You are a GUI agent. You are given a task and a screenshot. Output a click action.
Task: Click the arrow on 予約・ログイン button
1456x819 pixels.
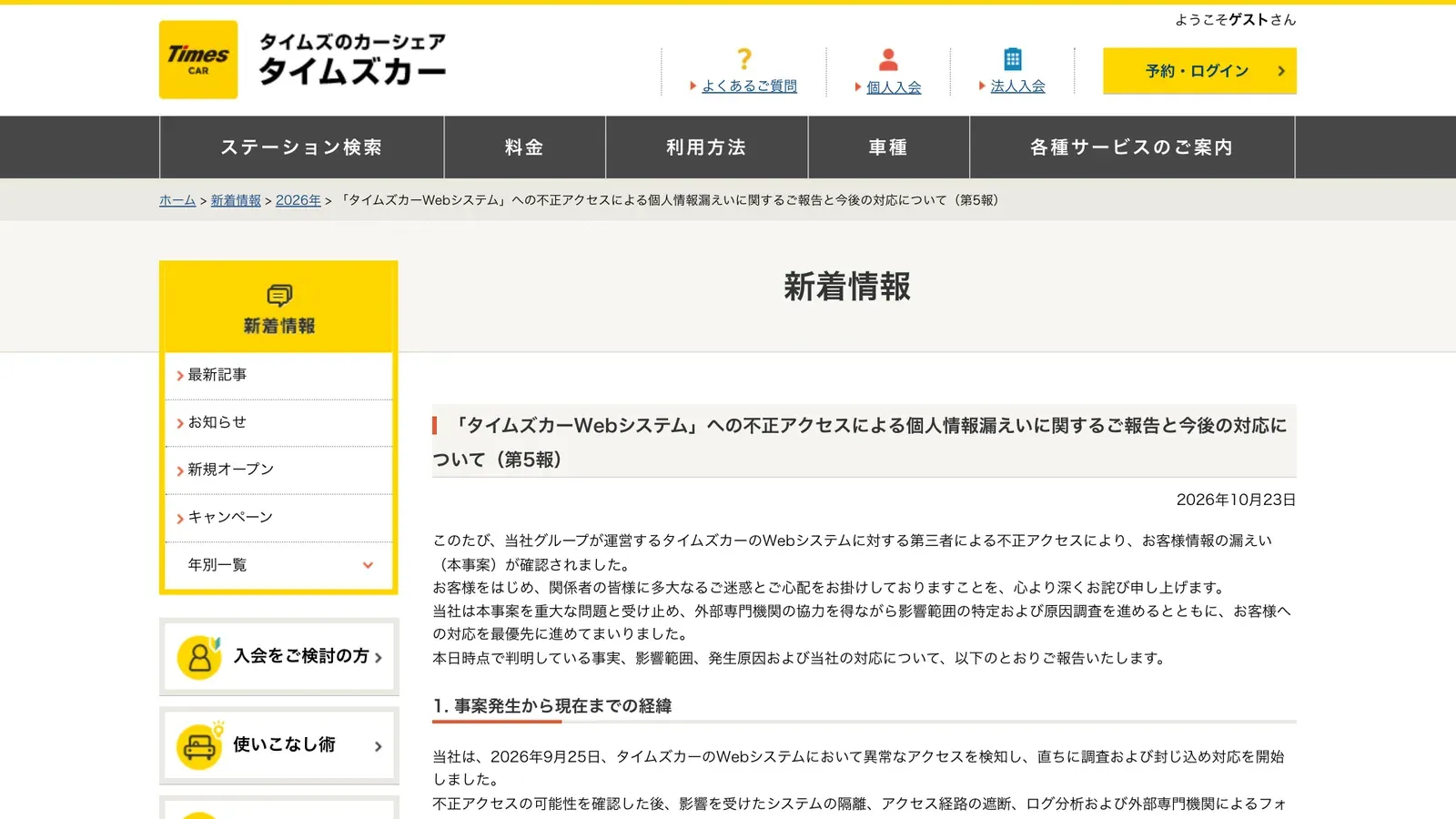click(x=1281, y=71)
